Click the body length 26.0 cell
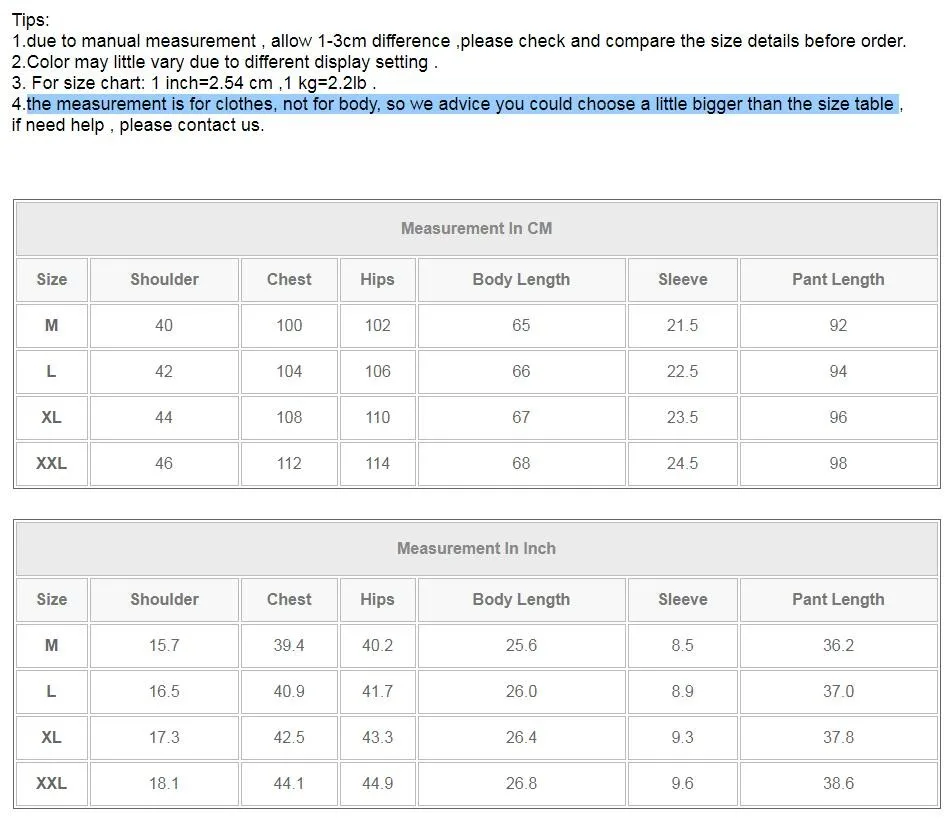Screen dimensions: 949x823 point(521,691)
